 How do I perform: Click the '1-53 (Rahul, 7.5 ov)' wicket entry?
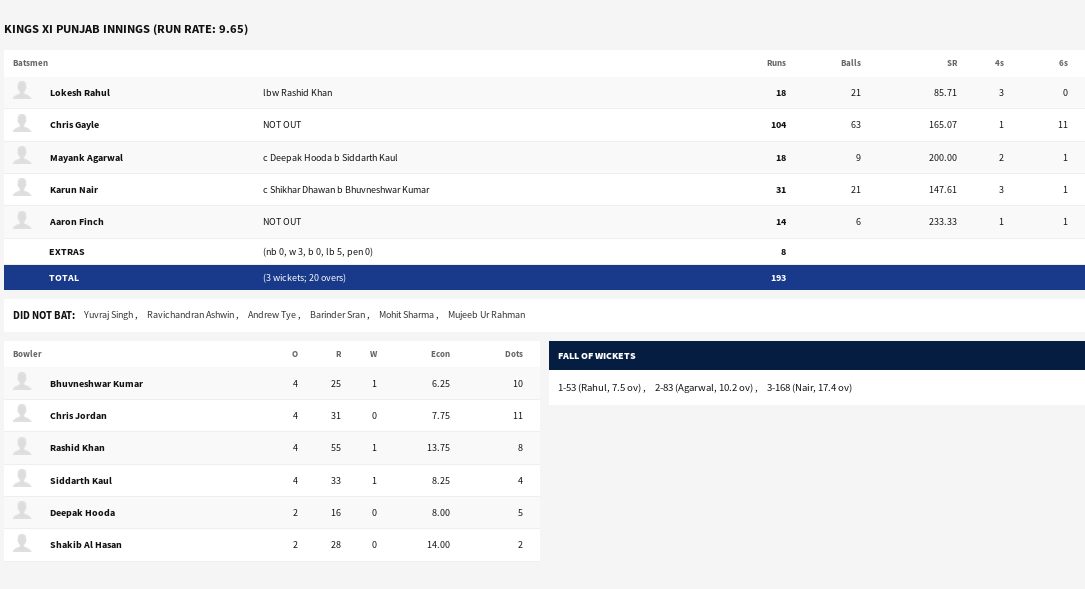point(599,388)
